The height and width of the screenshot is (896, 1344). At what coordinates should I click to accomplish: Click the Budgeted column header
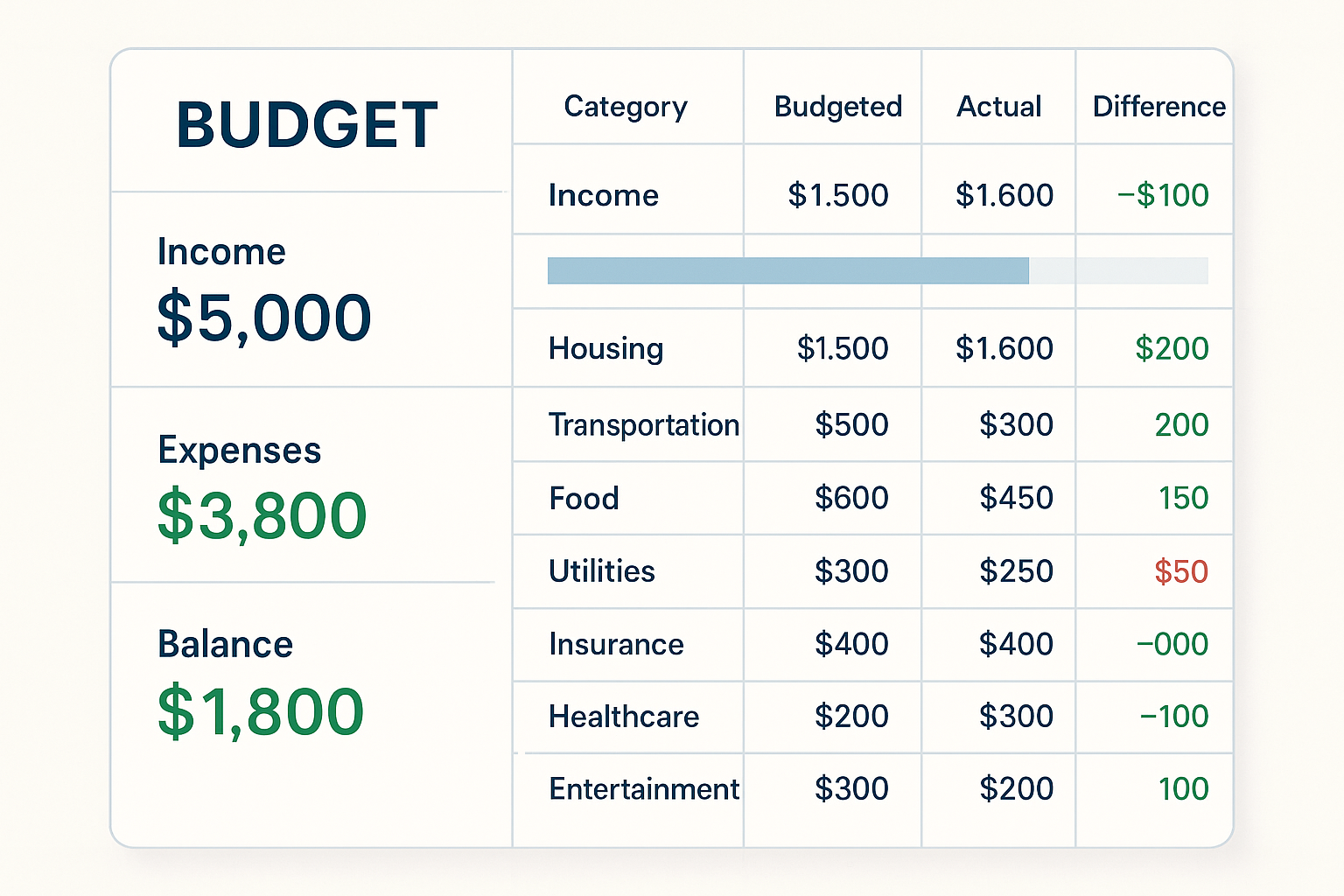[837, 107]
